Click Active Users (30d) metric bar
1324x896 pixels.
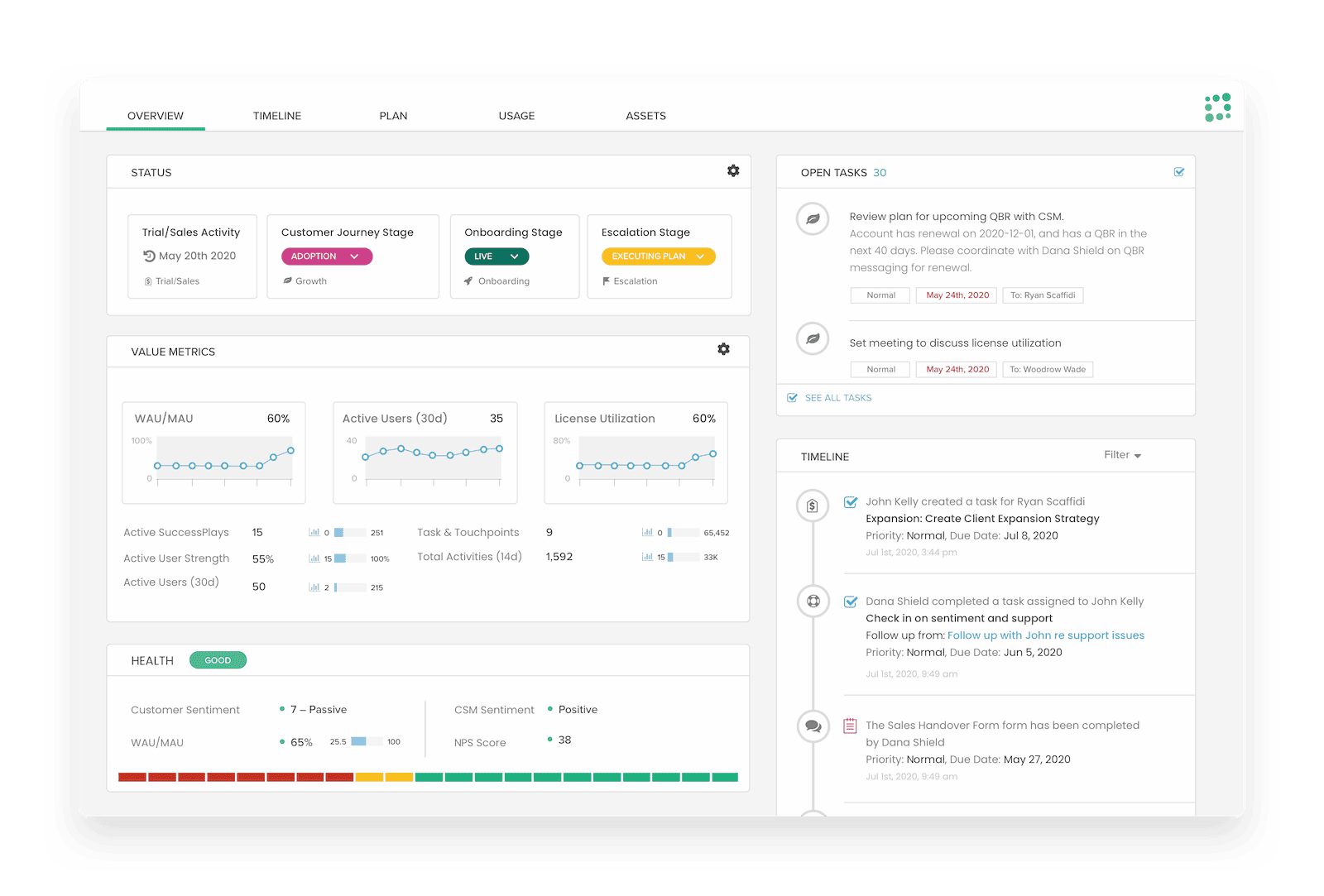click(x=350, y=587)
